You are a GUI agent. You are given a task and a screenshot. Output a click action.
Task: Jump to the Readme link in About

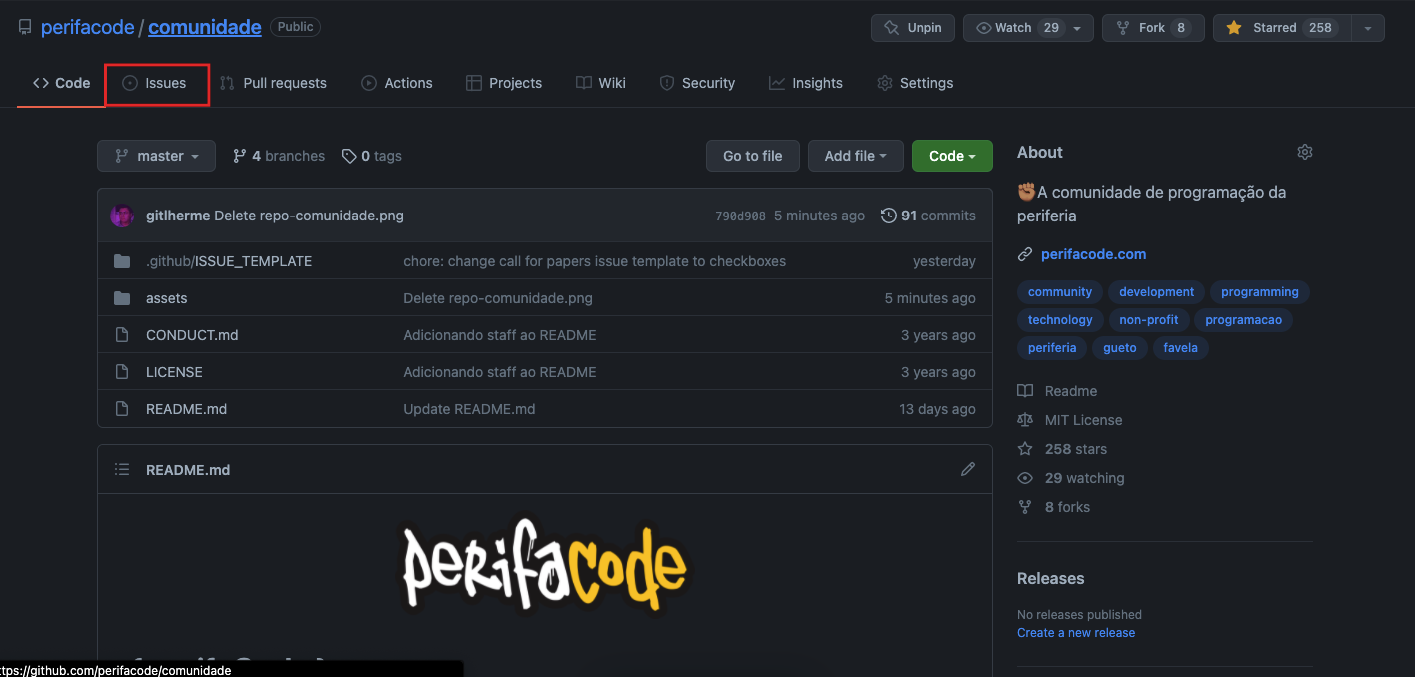coord(1057,391)
